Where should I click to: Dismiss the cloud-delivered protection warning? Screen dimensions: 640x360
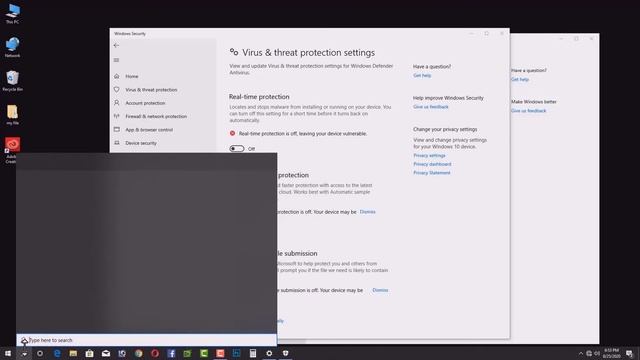[367, 212]
